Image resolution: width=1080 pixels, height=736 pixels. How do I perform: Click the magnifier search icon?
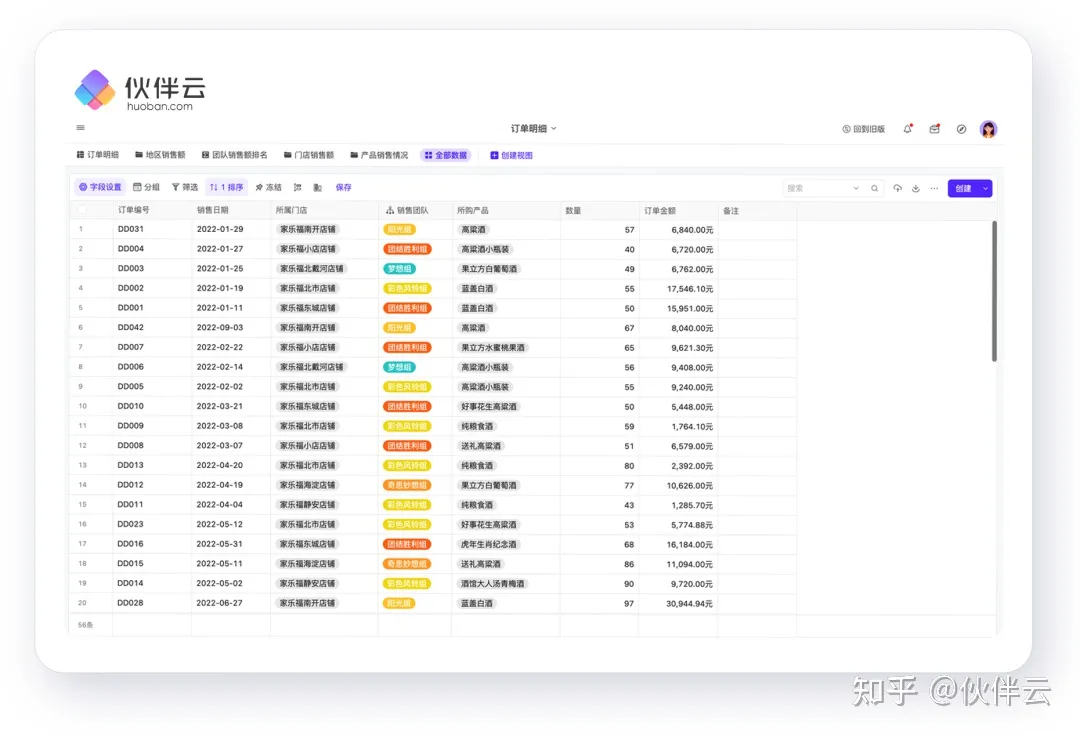click(874, 188)
